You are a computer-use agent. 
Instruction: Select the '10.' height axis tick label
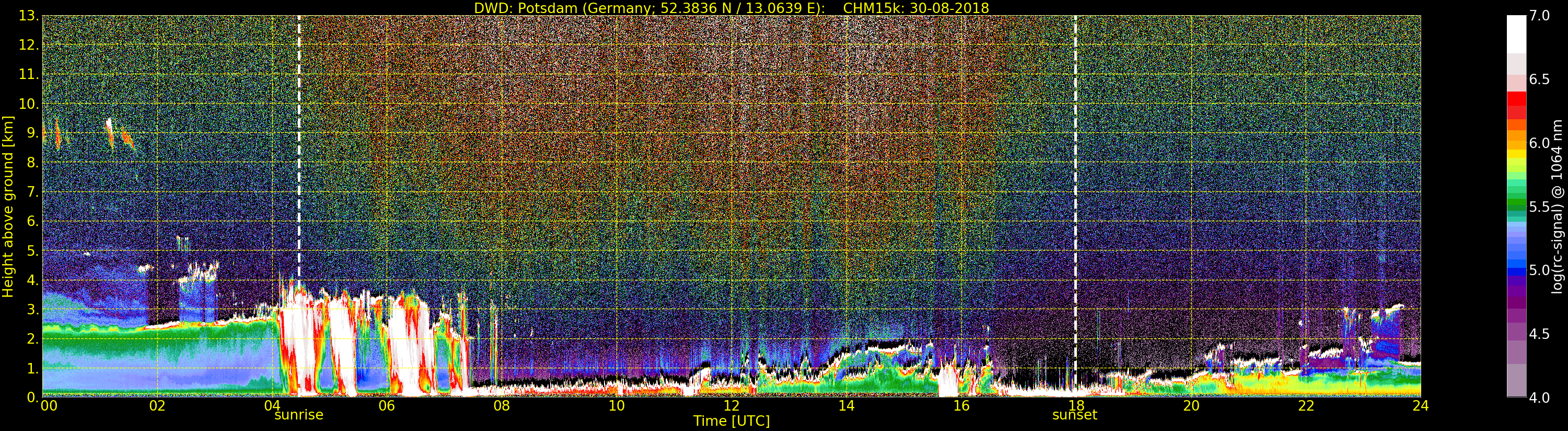pos(29,104)
